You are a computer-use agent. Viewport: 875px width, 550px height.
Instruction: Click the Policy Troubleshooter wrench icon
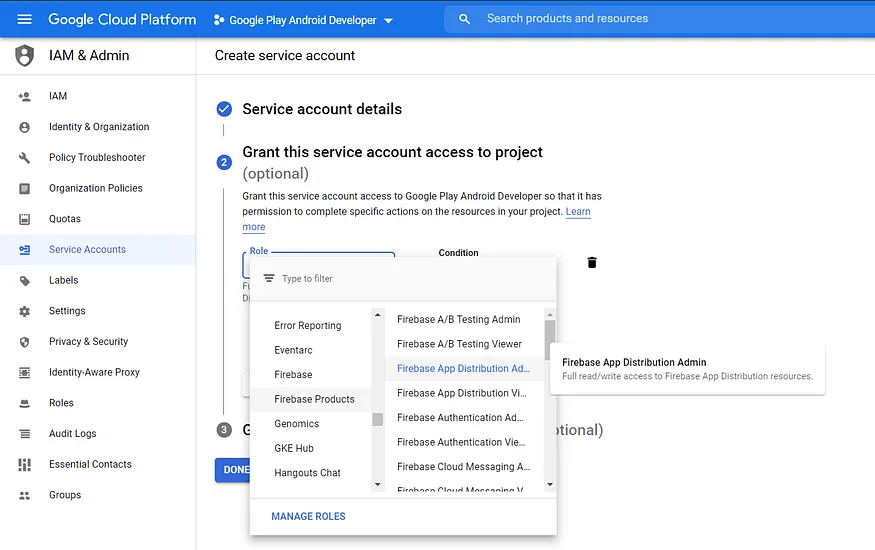tap(25, 158)
